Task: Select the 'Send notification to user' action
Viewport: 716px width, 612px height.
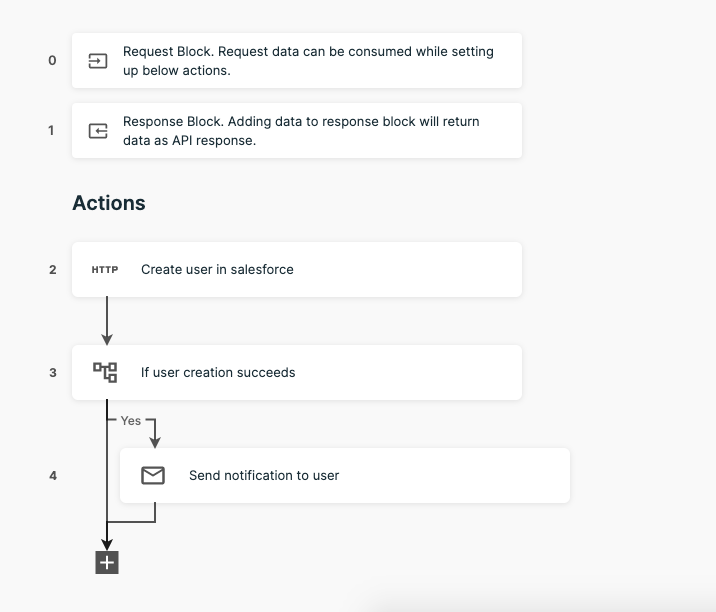Action: [x=264, y=475]
